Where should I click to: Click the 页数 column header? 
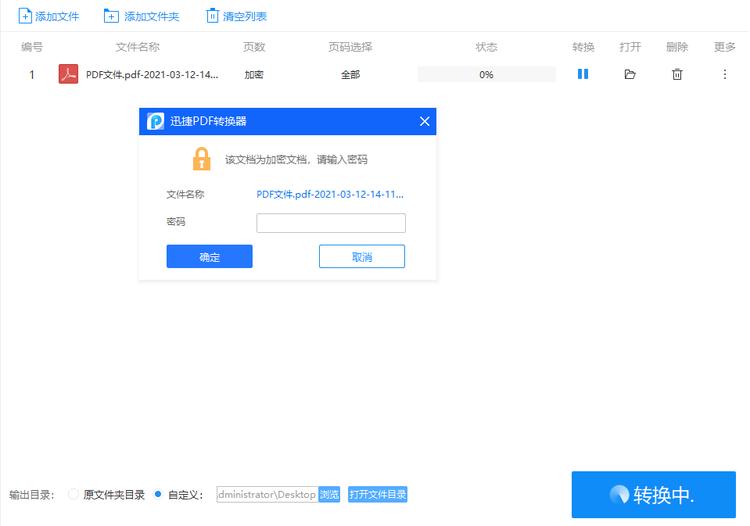[x=254, y=47]
